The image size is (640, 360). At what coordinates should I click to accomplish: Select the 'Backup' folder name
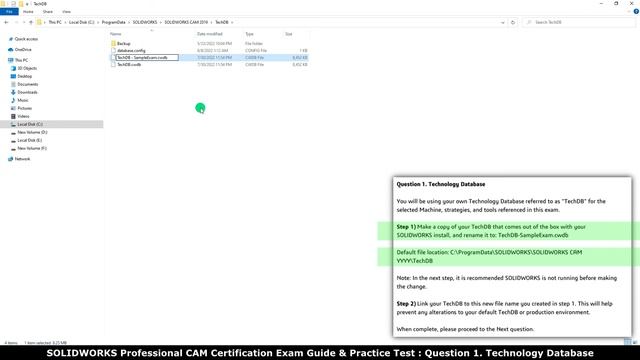pyautogui.click(x=124, y=44)
